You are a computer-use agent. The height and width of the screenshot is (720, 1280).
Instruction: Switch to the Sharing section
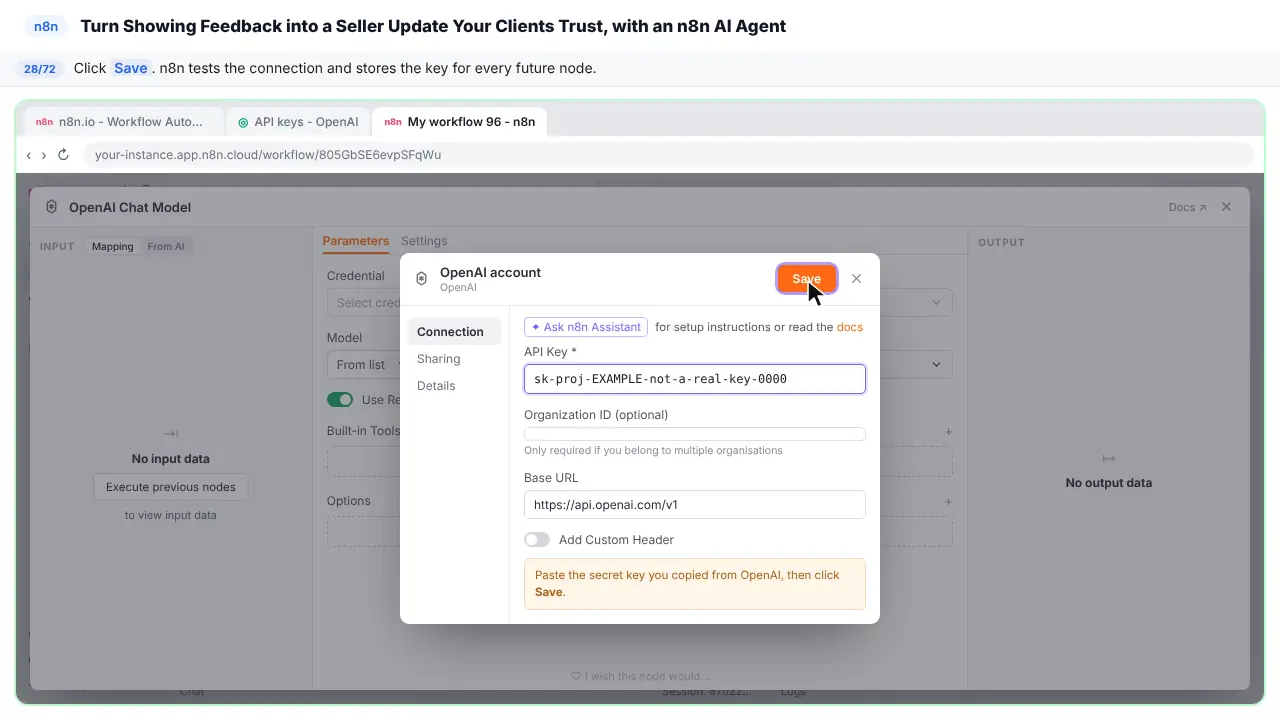coord(439,359)
